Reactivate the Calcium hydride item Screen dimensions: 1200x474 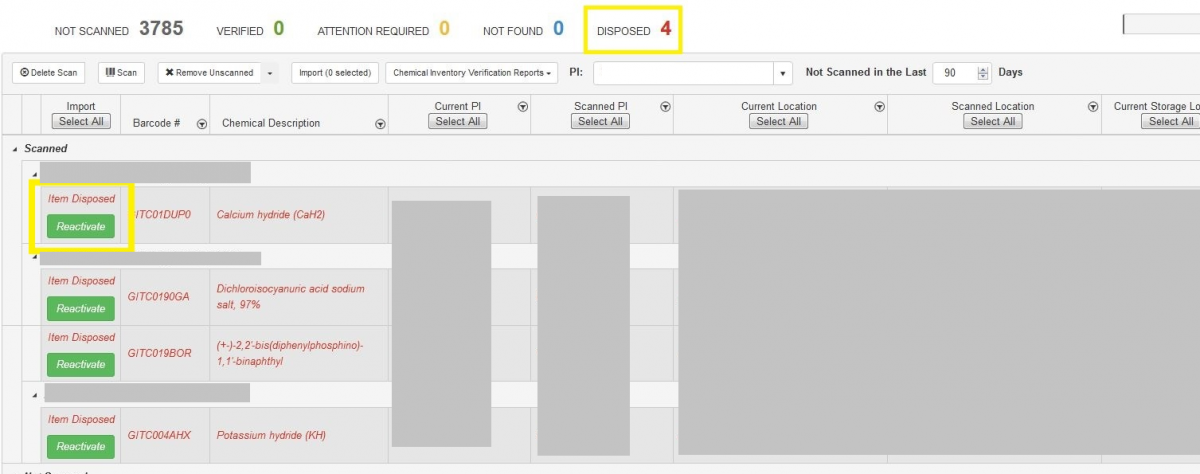pos(81,226)
